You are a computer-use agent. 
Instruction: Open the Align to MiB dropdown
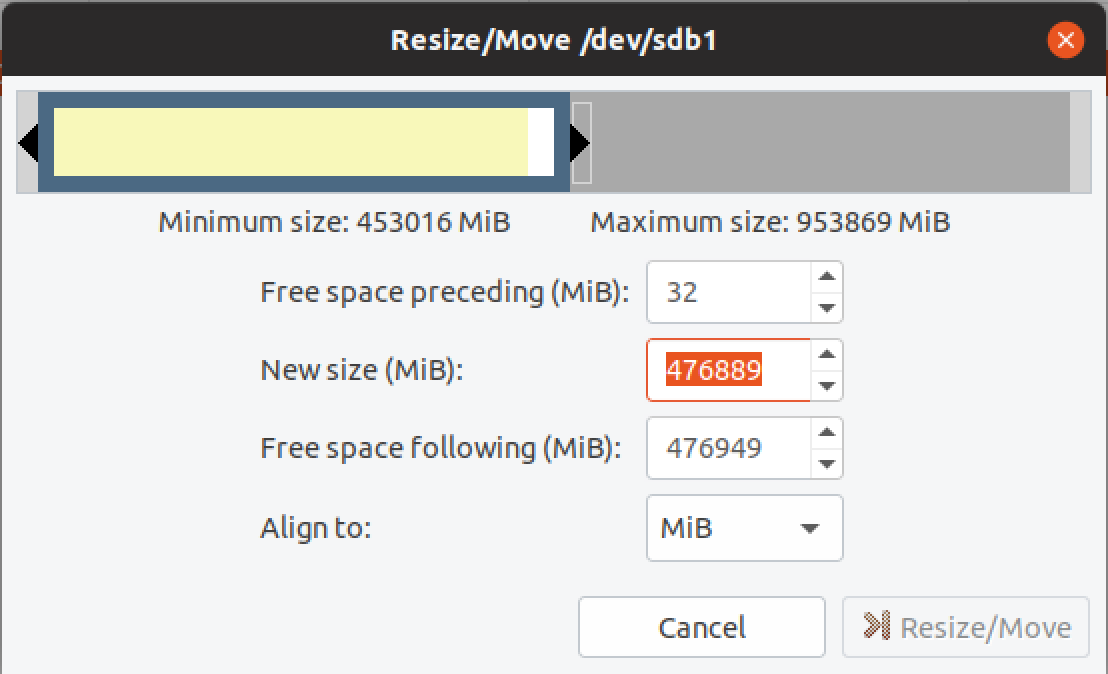pos(745,528)
